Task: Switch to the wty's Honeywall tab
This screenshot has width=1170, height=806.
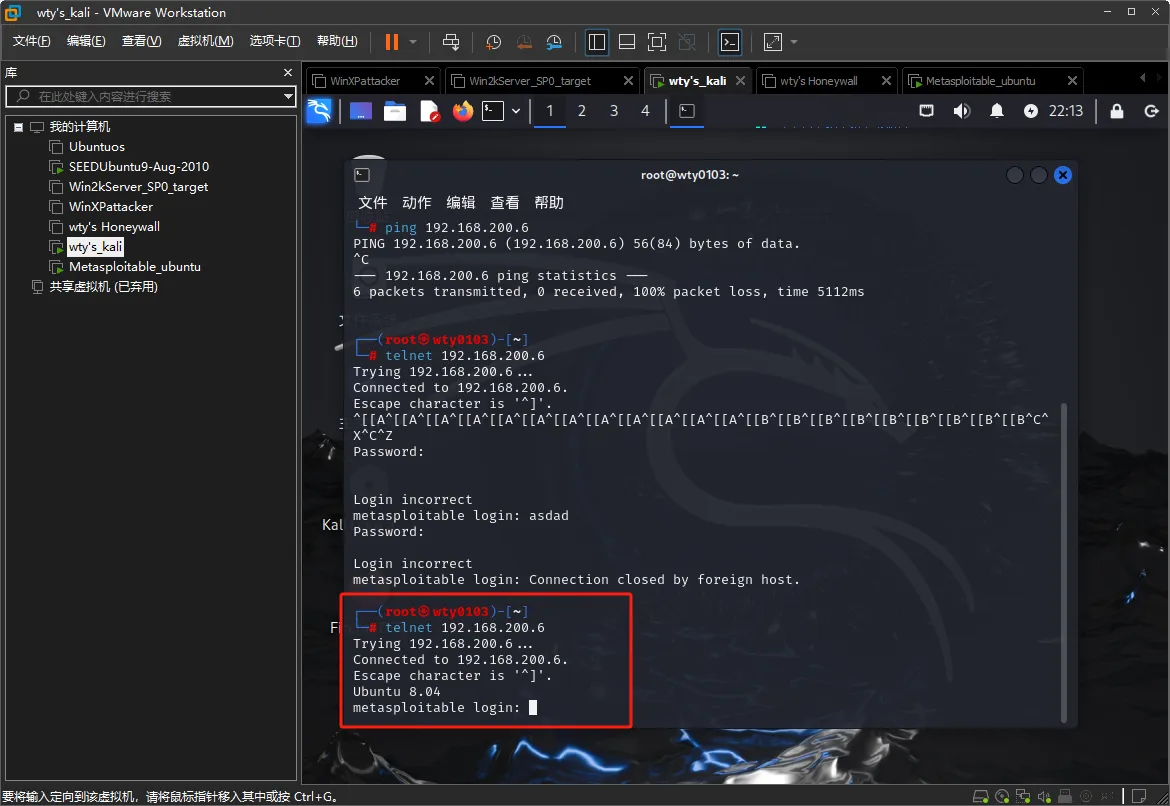Action: 819,81
